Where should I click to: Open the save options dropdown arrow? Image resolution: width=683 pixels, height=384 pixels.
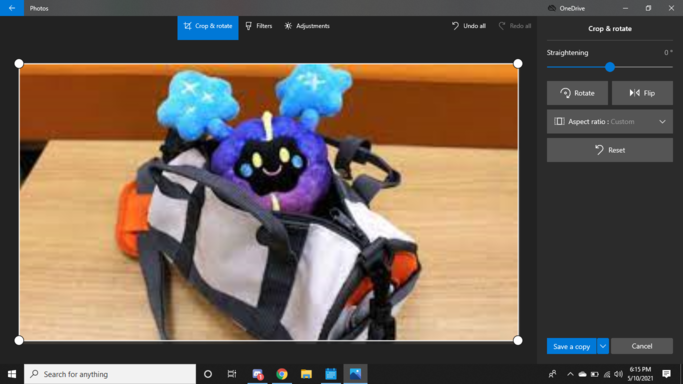[603, 347]
